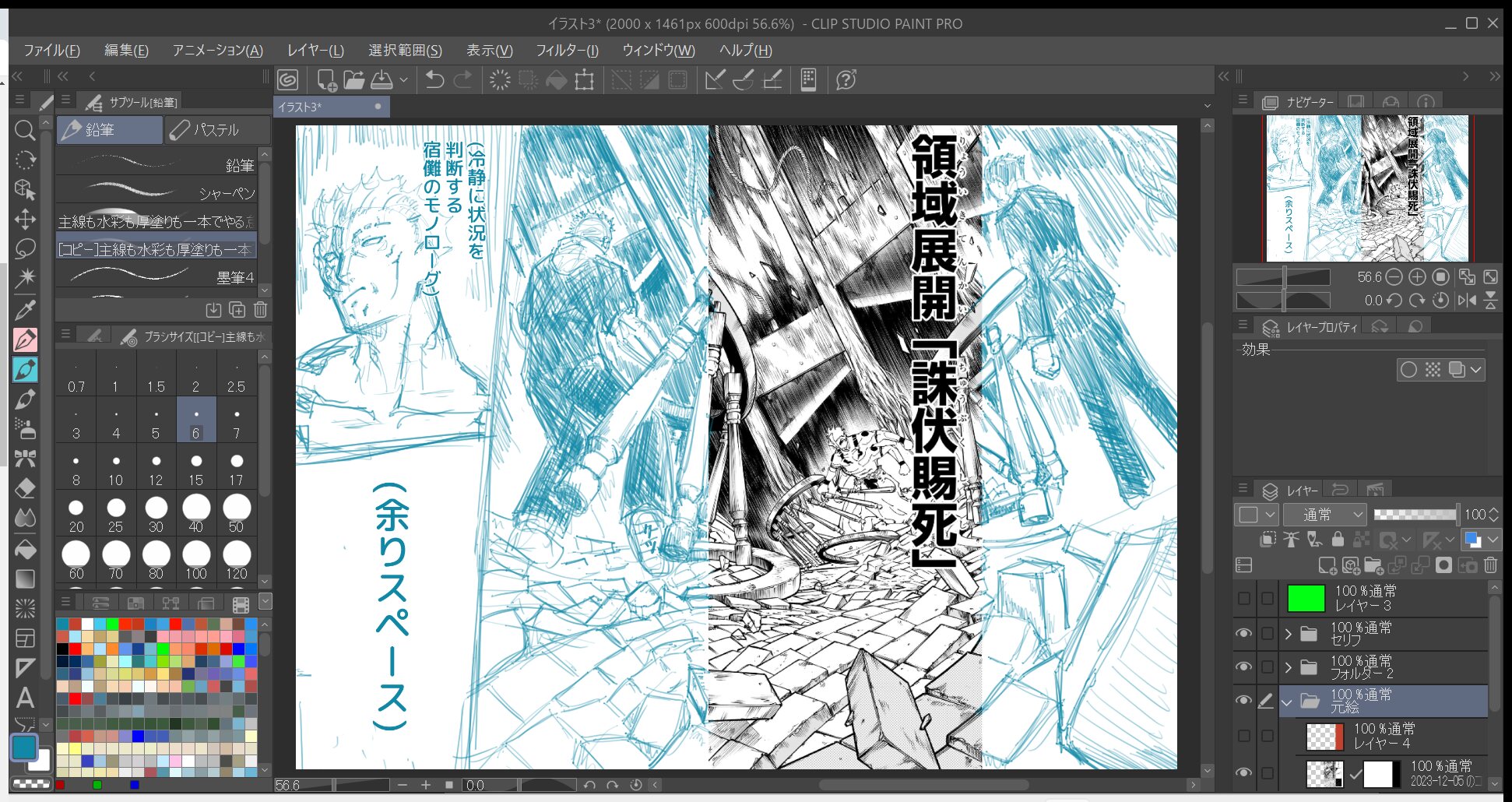This screenshot has height=802, width=1512.
Task: Collapse the 元絵 layer folder
Action: pyautogui.click(x=1287, y=702)
